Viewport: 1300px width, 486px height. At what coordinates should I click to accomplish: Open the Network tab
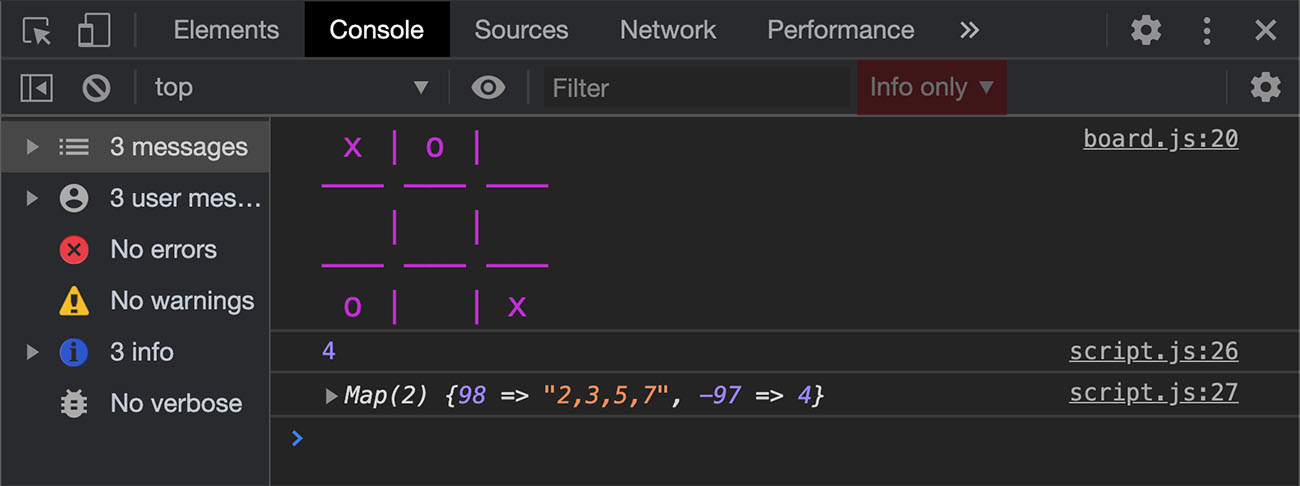pos(668,30)
